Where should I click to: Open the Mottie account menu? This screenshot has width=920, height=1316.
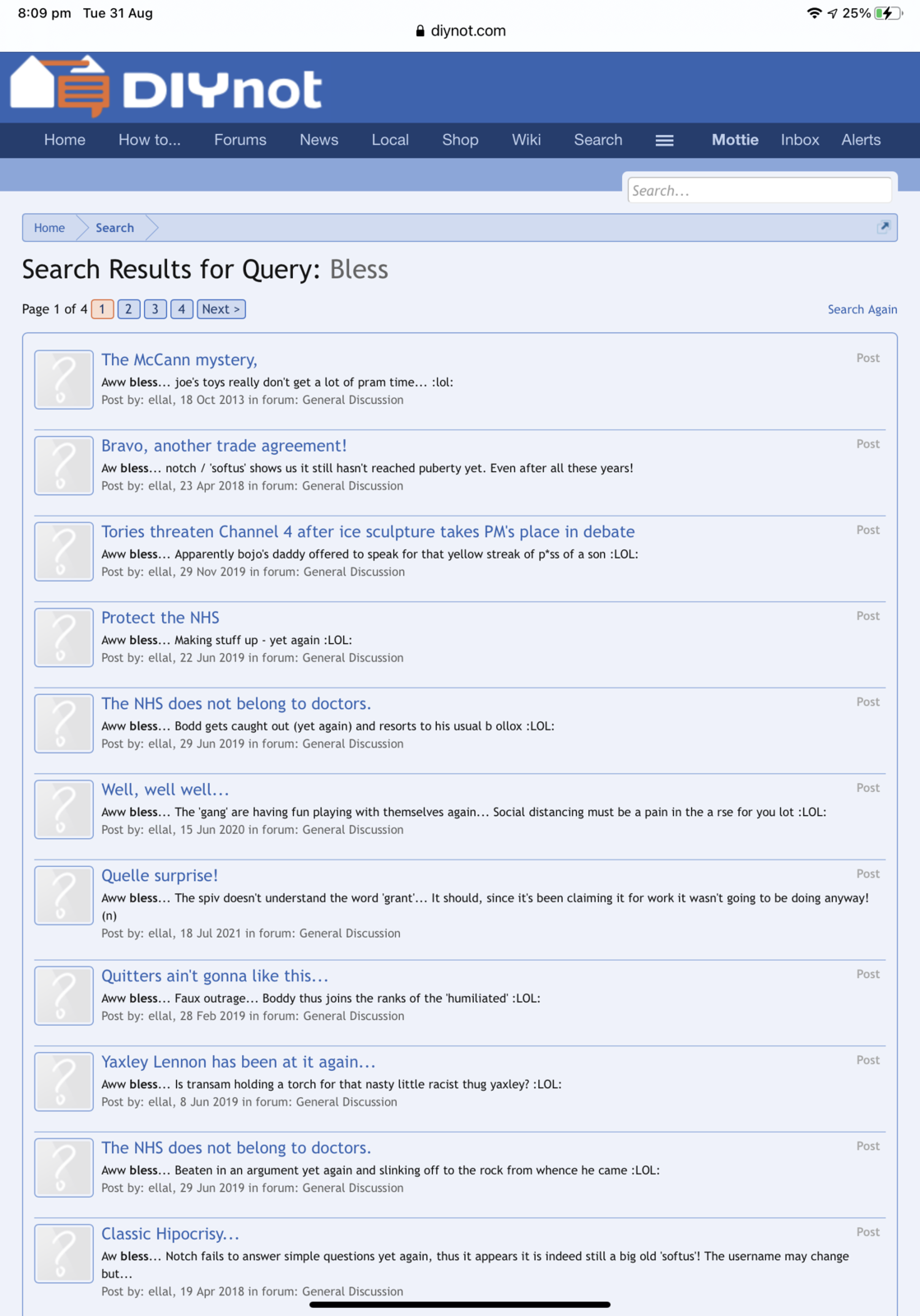click(735, 140)
